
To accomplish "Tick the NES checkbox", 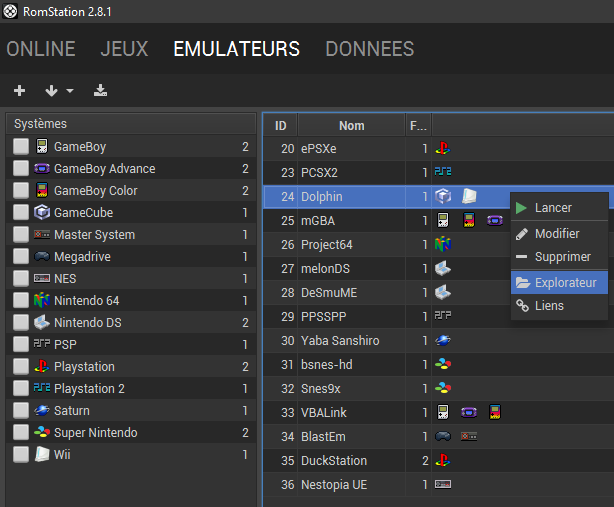I will 21,278.
